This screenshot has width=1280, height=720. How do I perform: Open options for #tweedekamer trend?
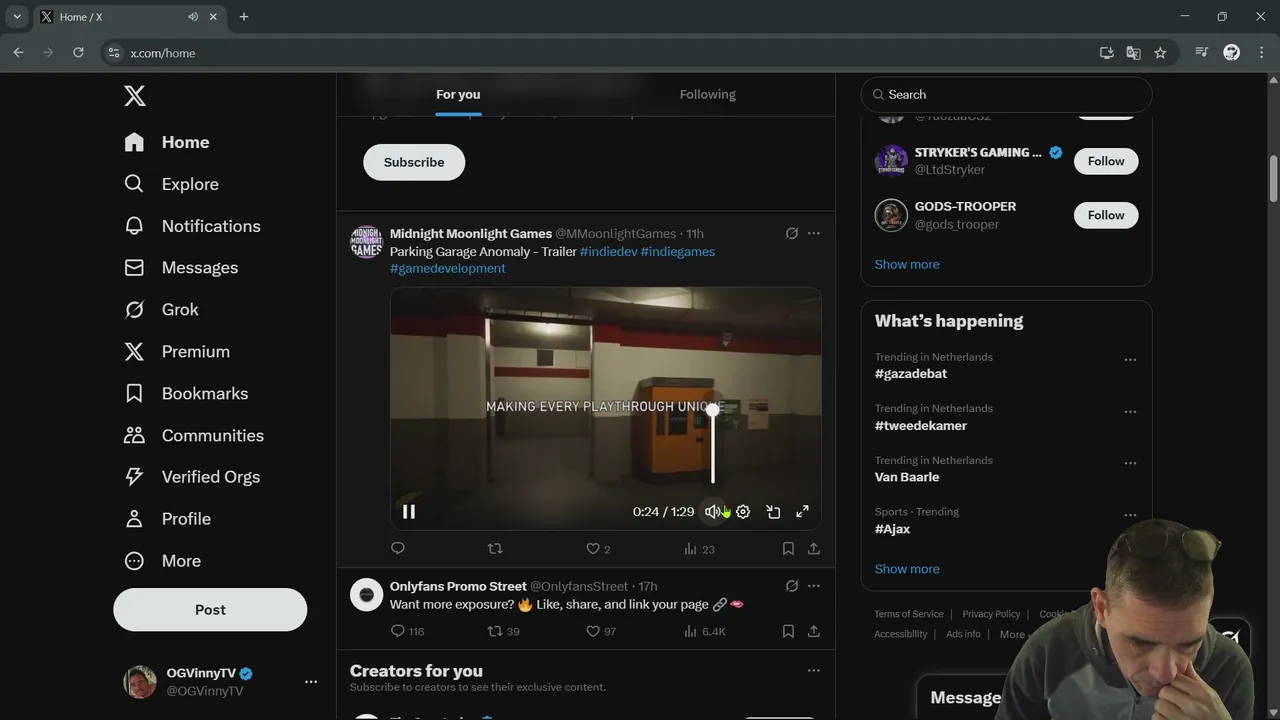[x=1130, y=412]
